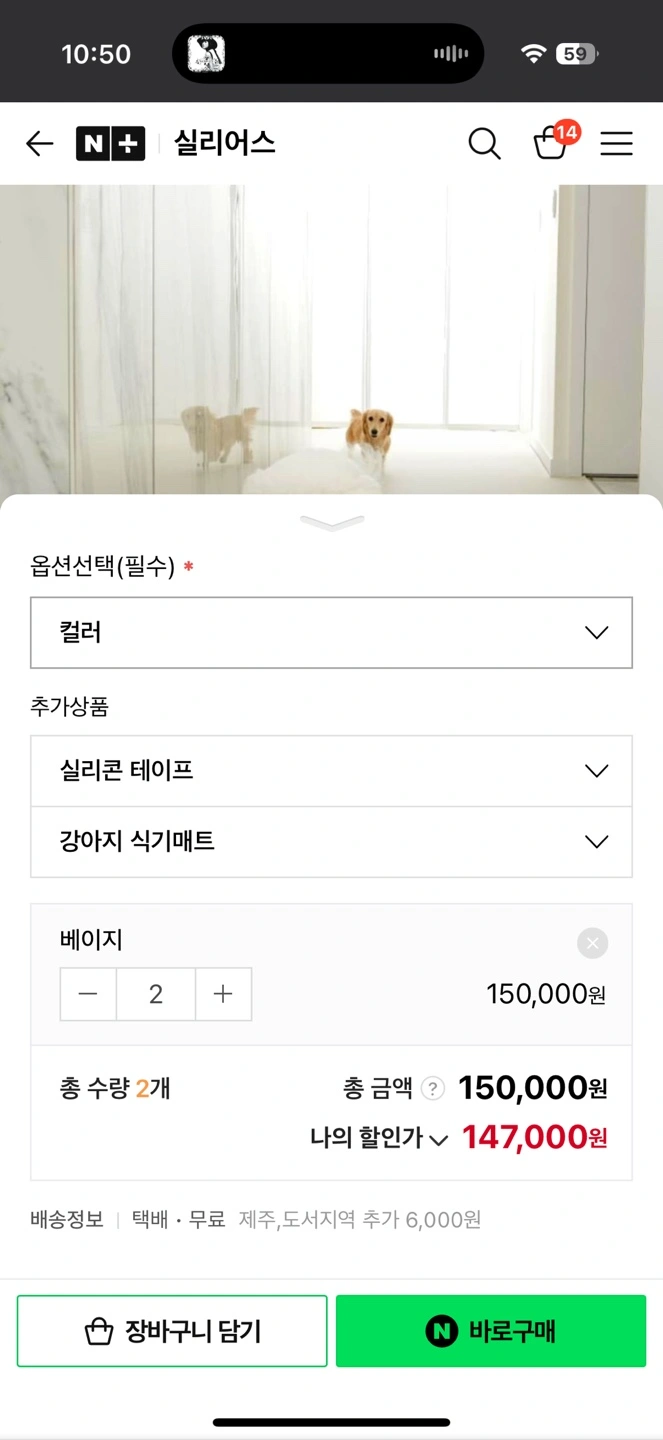663x1440 pixels.
Task: Tap the search magnifier icon
Action: click(484, 144)
